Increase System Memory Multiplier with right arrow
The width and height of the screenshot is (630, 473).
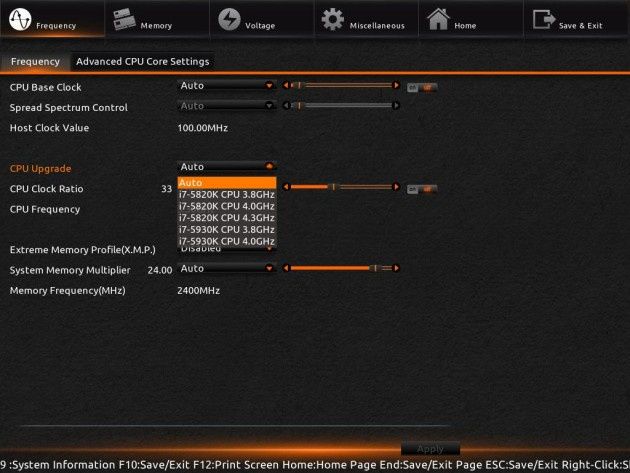click(397, 268)
